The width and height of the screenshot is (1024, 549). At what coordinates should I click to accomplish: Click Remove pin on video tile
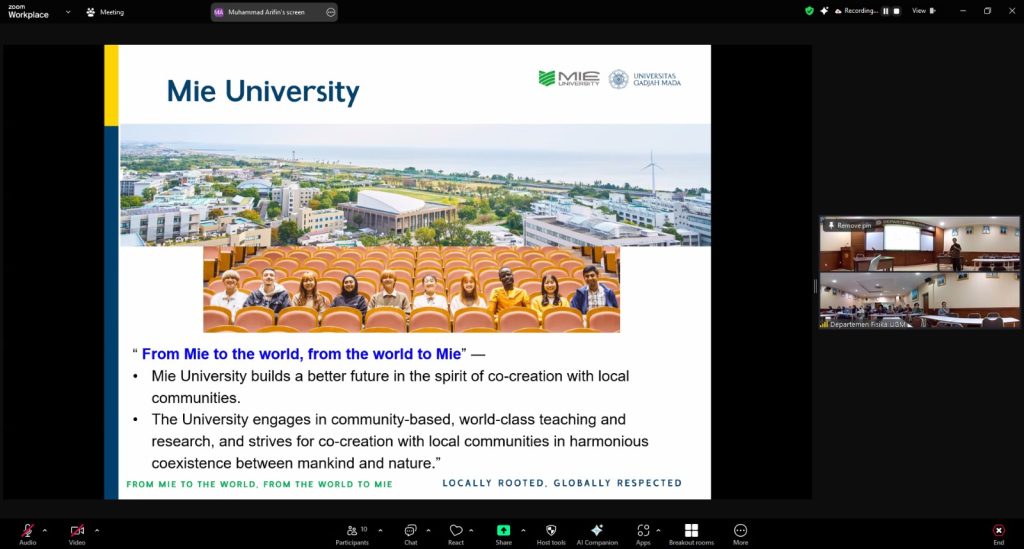(x=849, y=225)
